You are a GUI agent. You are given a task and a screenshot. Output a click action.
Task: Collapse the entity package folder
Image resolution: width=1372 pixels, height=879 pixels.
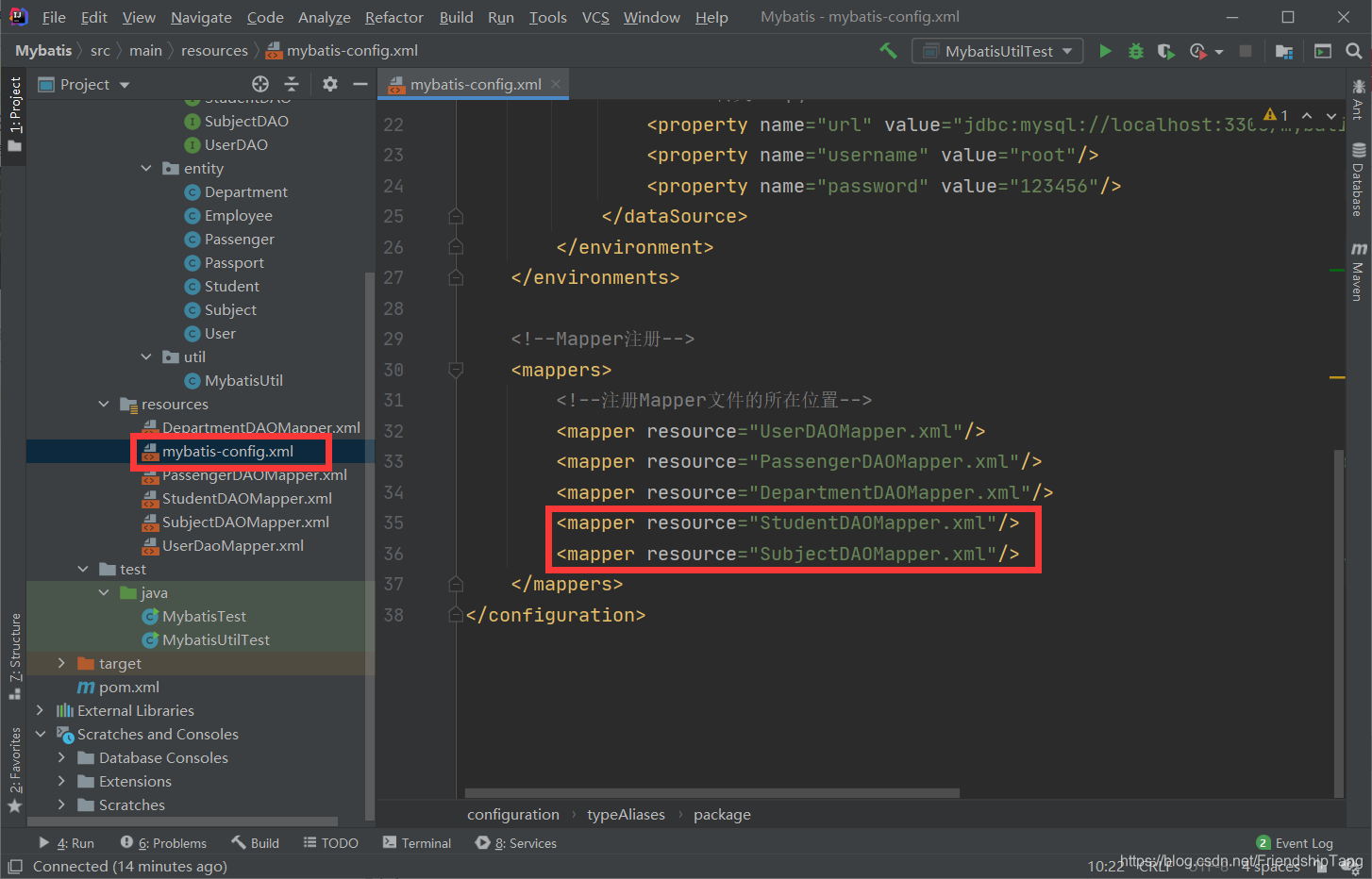coord(146,168)
